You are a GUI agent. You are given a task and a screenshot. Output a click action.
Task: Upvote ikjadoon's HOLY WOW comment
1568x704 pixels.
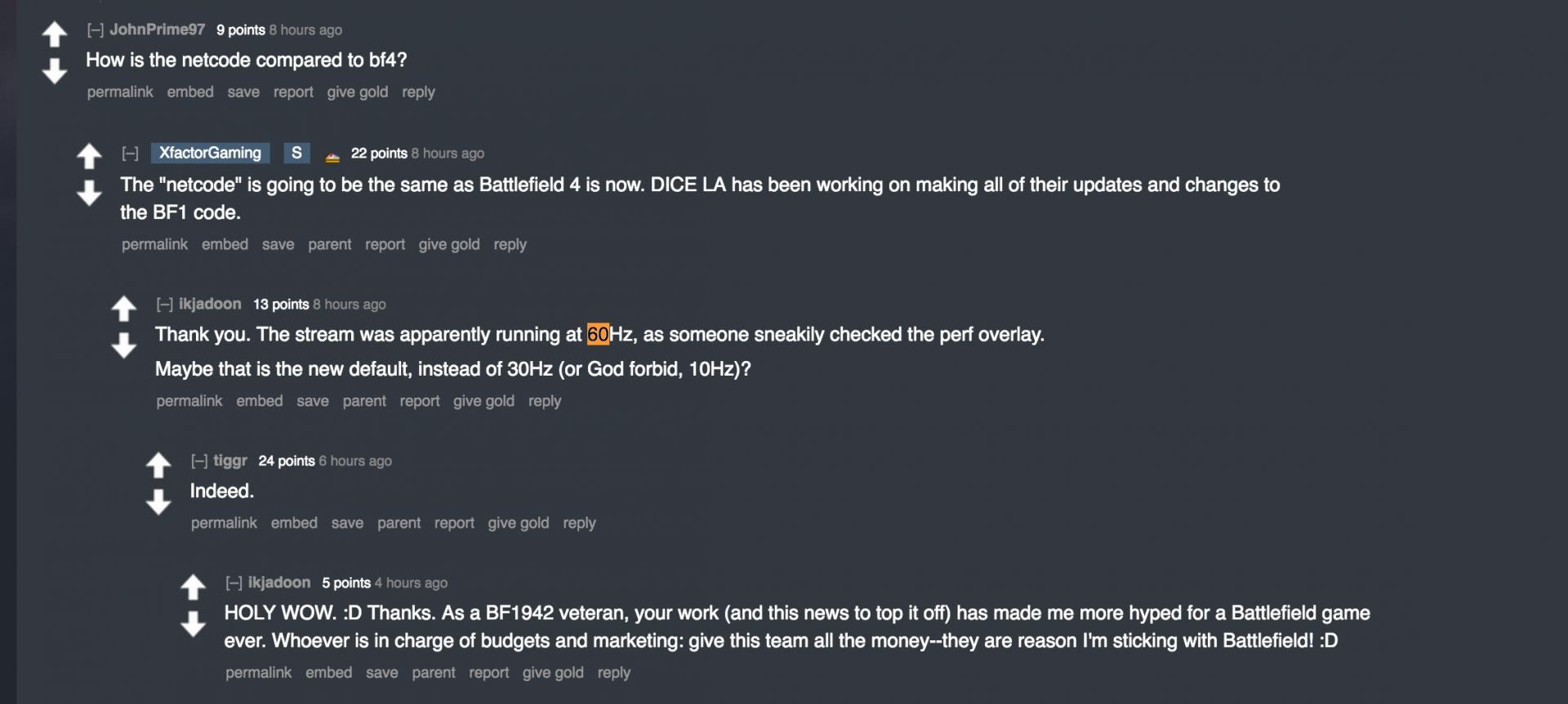click(x=193, y=586)
